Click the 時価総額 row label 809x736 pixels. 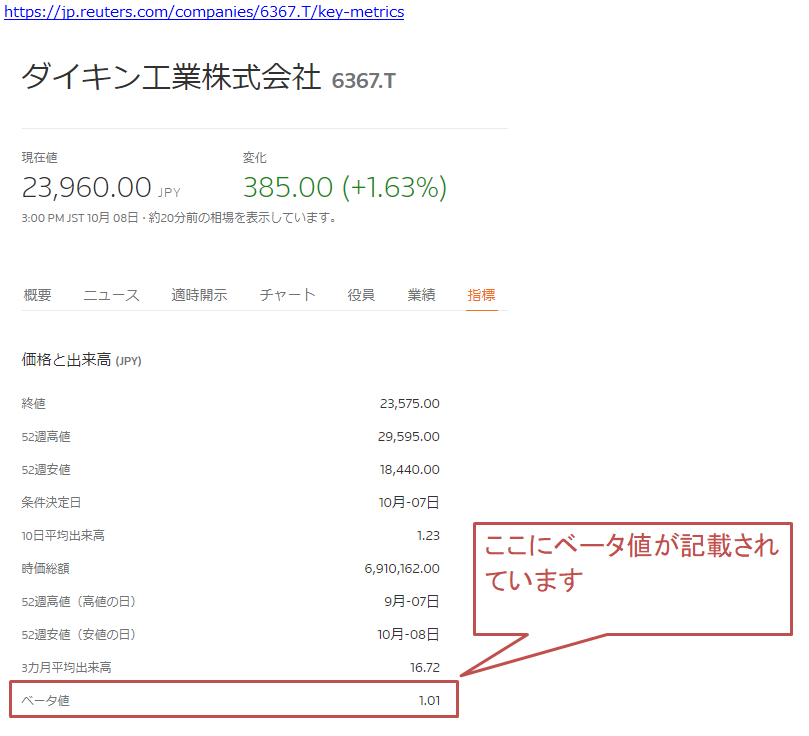[x=45, y=568]
